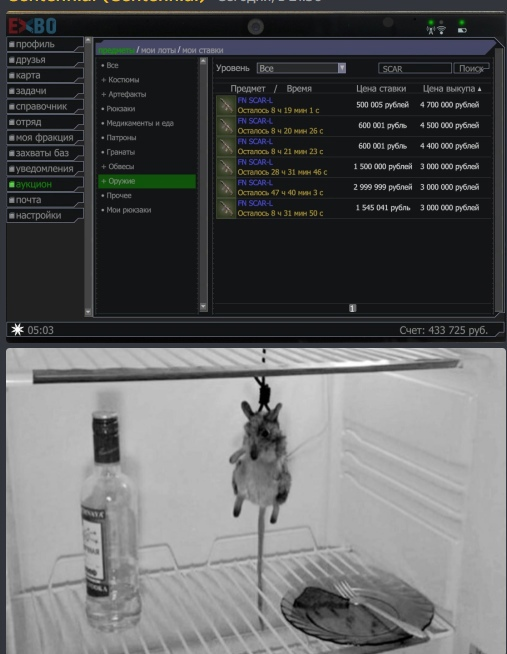The width and height of the screenshot is (507, 654).
Task: Sort by Предмет column header
Action: click(x=248, y=88)
